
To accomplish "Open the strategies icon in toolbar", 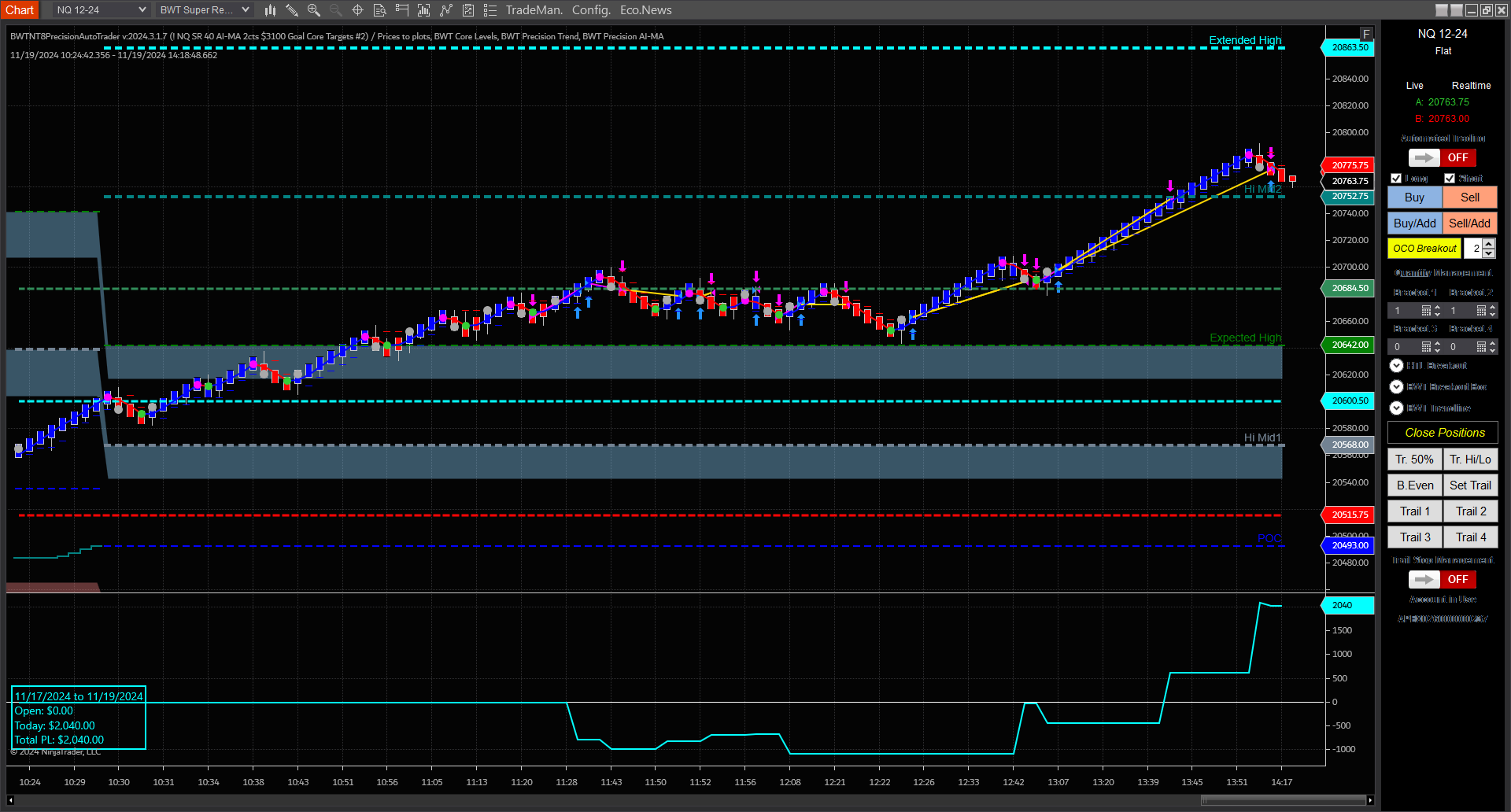I will click(468, 10).
